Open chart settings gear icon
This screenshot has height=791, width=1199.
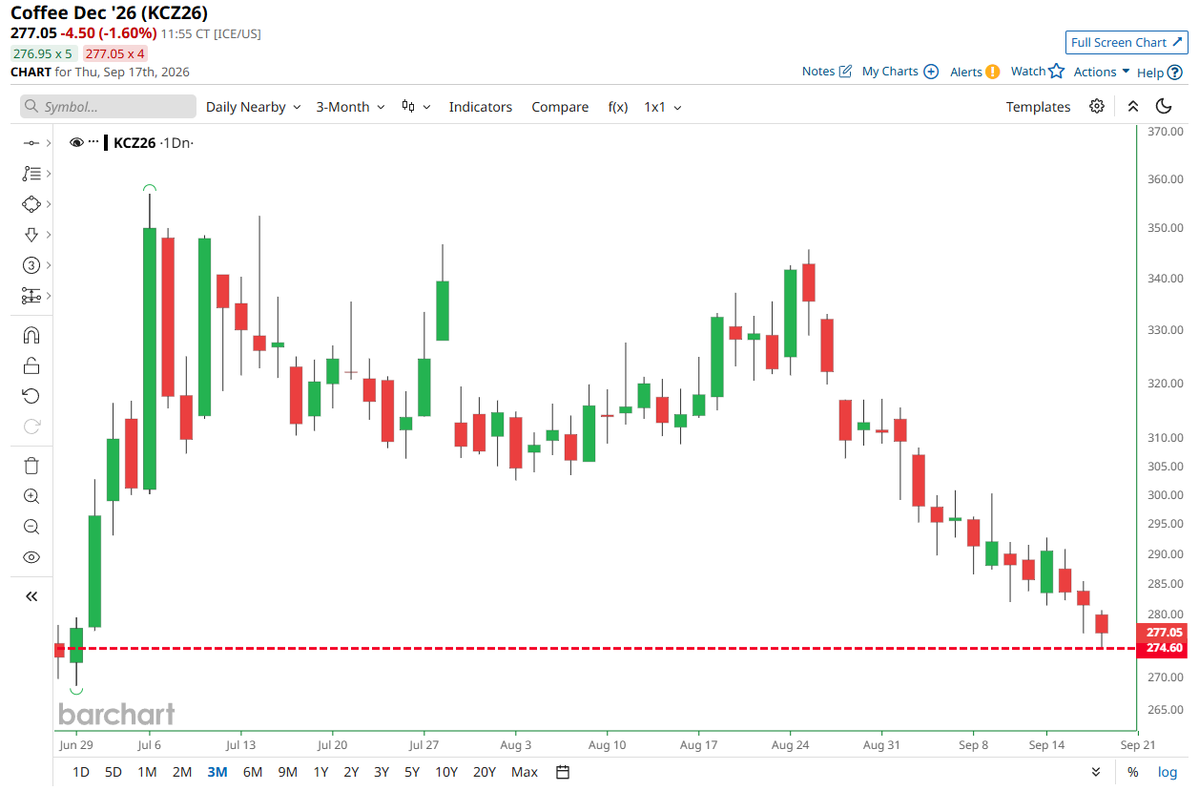[1097, 106]
